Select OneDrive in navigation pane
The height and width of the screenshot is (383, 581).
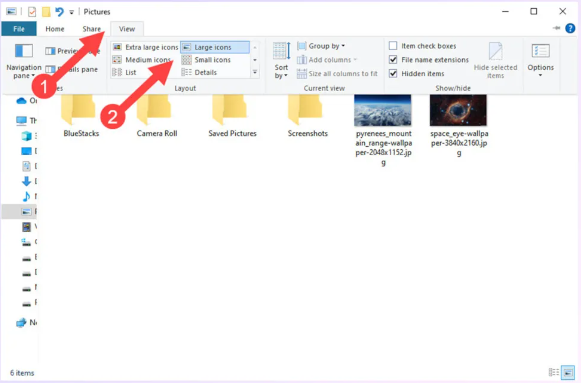(26, 100)
